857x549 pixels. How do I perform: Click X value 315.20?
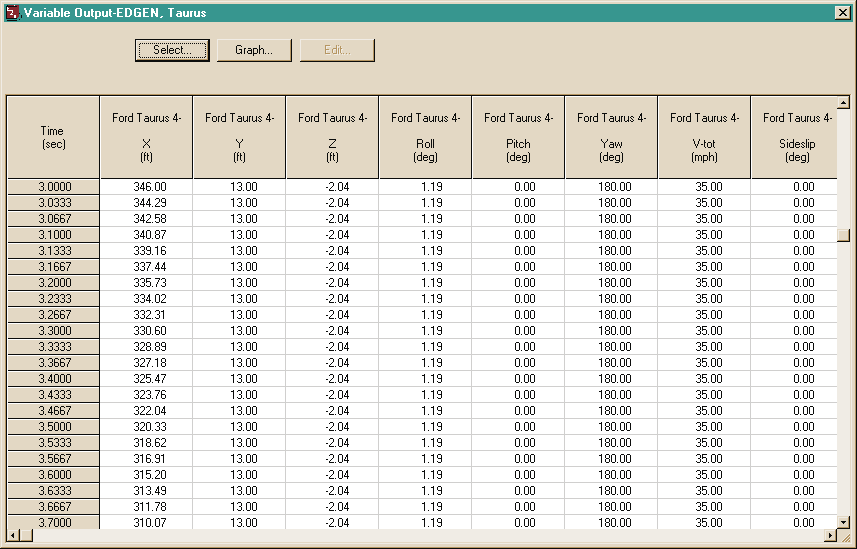pos(146,475)
